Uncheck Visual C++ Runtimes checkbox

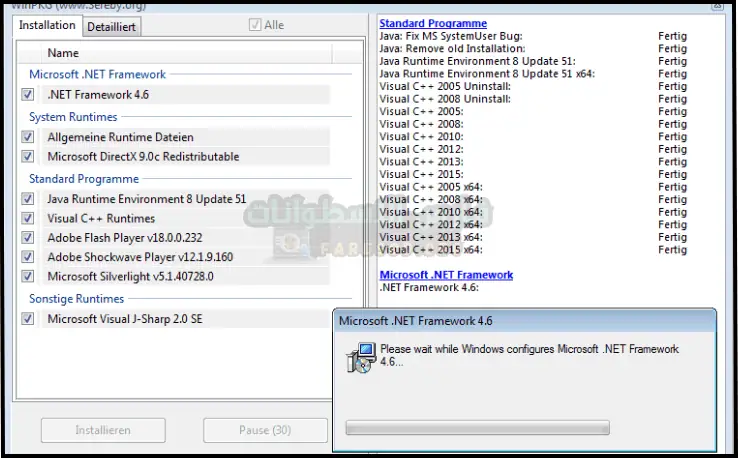28,218
